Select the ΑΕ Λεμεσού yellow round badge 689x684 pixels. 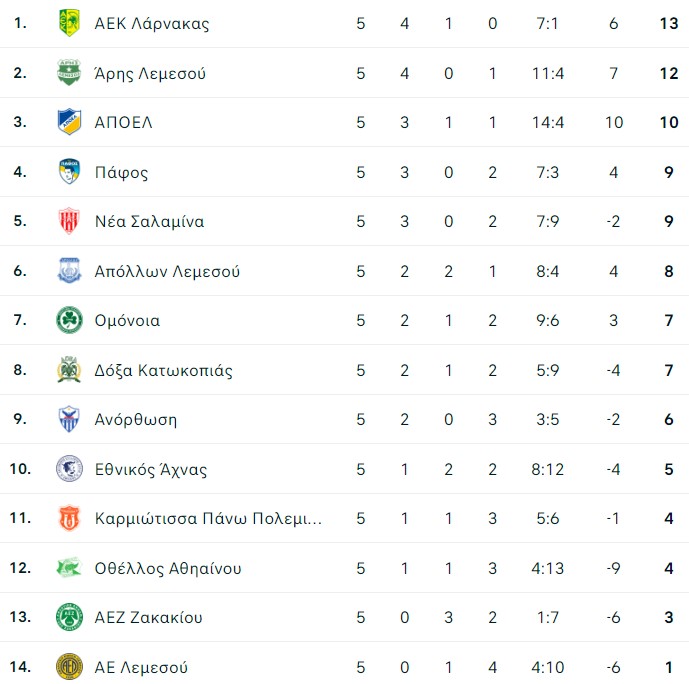point(69,667)
